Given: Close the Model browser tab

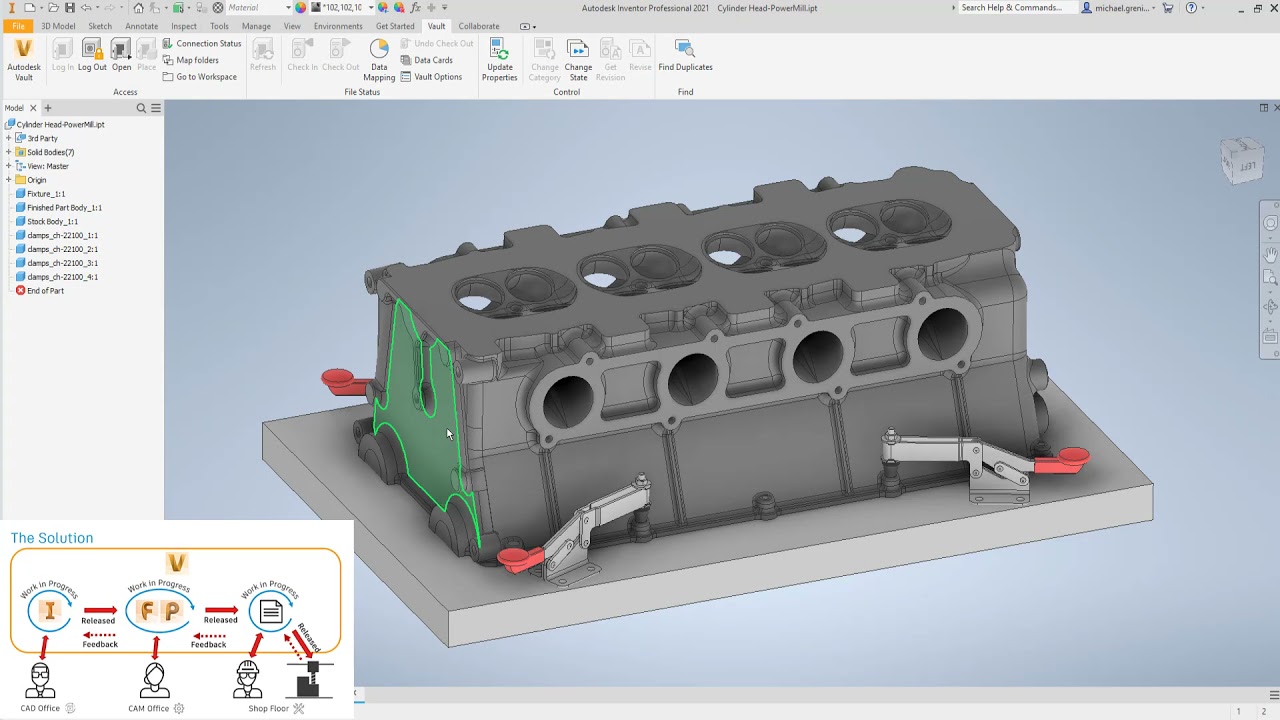Looking at the screenshot, I should (x=33, y=108).
